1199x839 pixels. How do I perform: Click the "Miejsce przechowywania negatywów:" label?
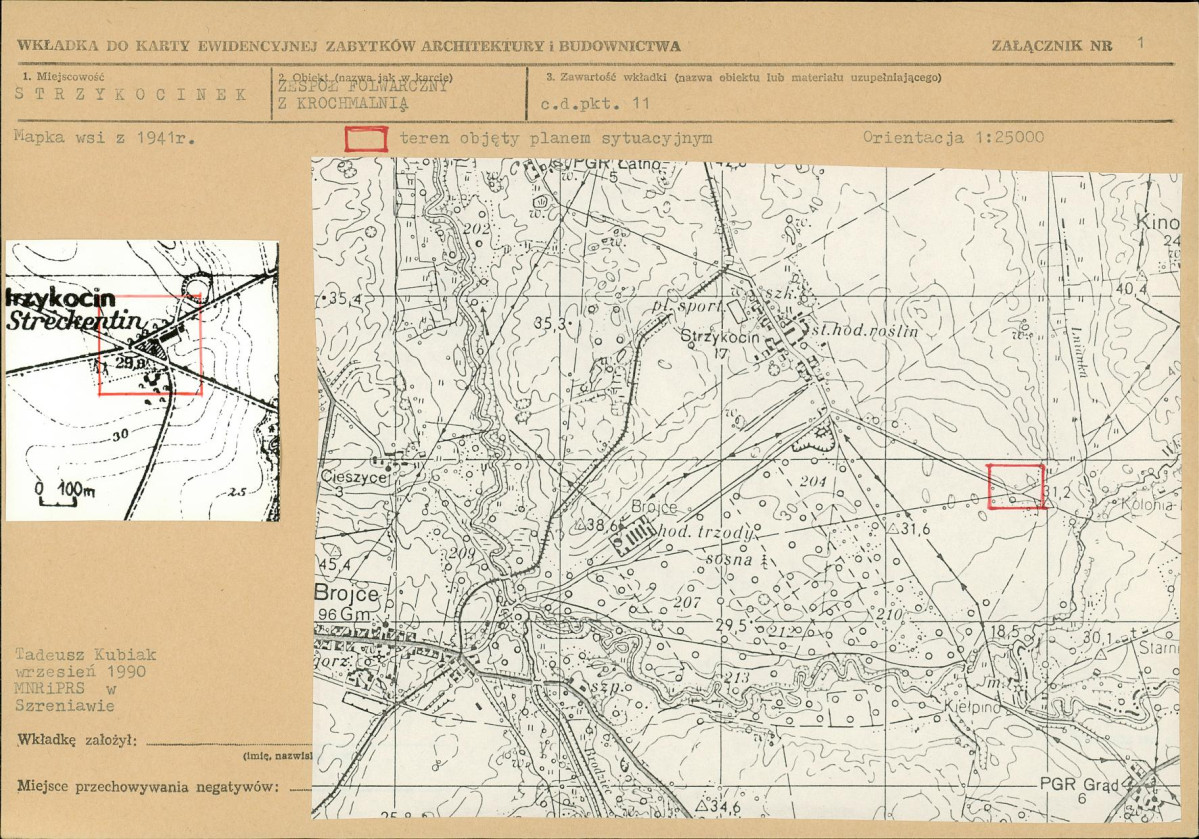148,786
